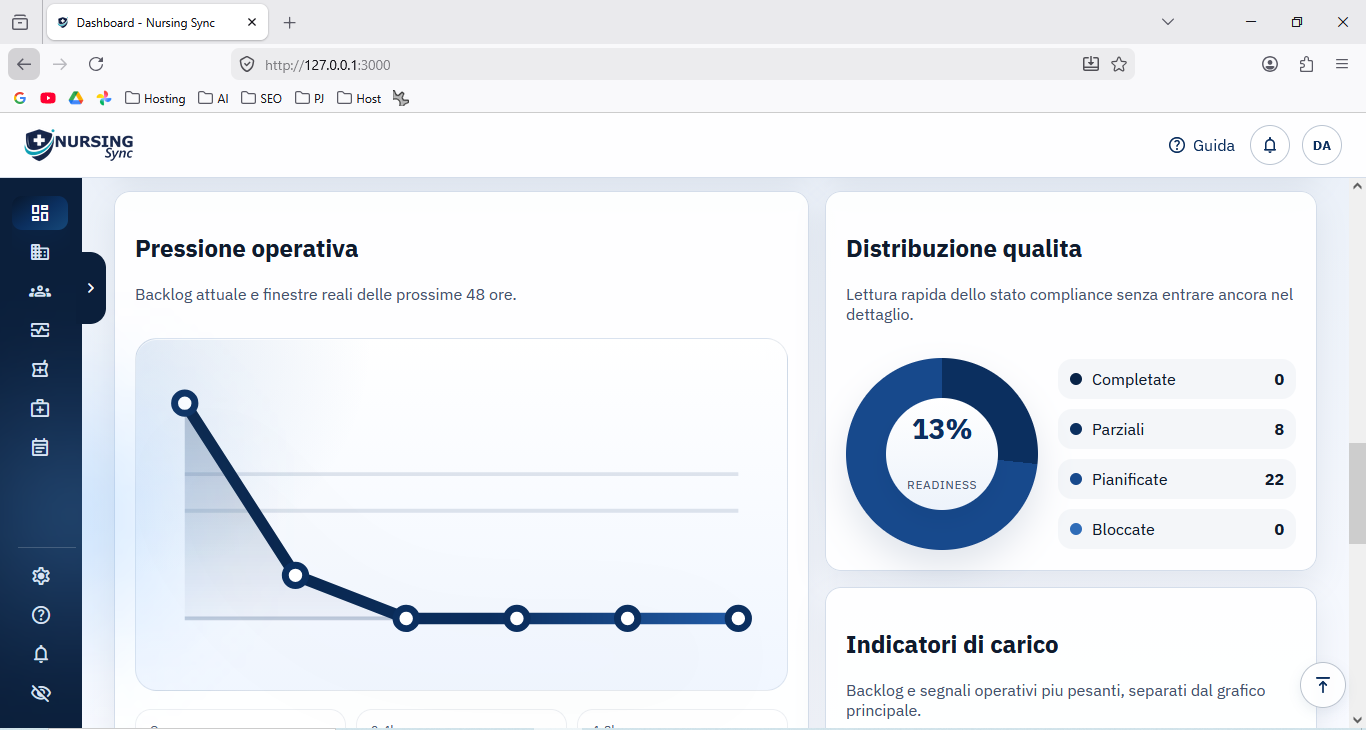The height and width of the screenshot is (730, 1366).
Task: Click the Pianificate blue color dot
Action: 1076,479
